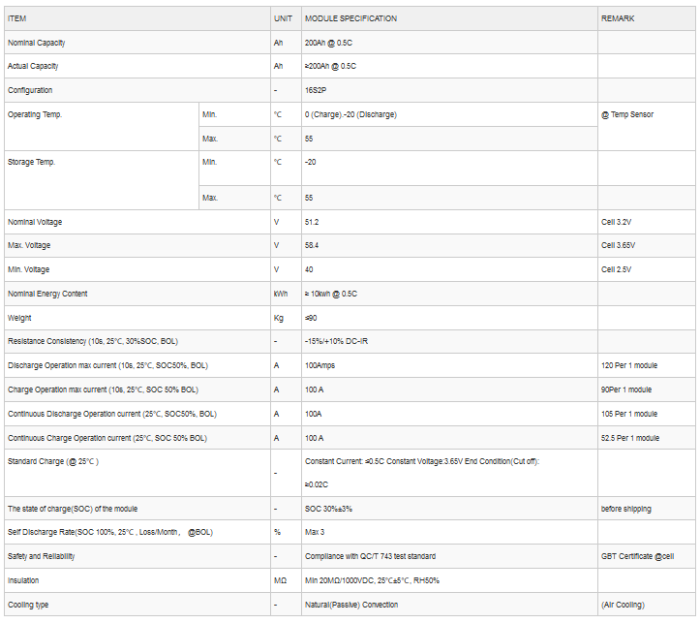Click the 'Cell 3.65V' remark
Image resolution: width=700 pixels, height=623 pixels.
618,245
